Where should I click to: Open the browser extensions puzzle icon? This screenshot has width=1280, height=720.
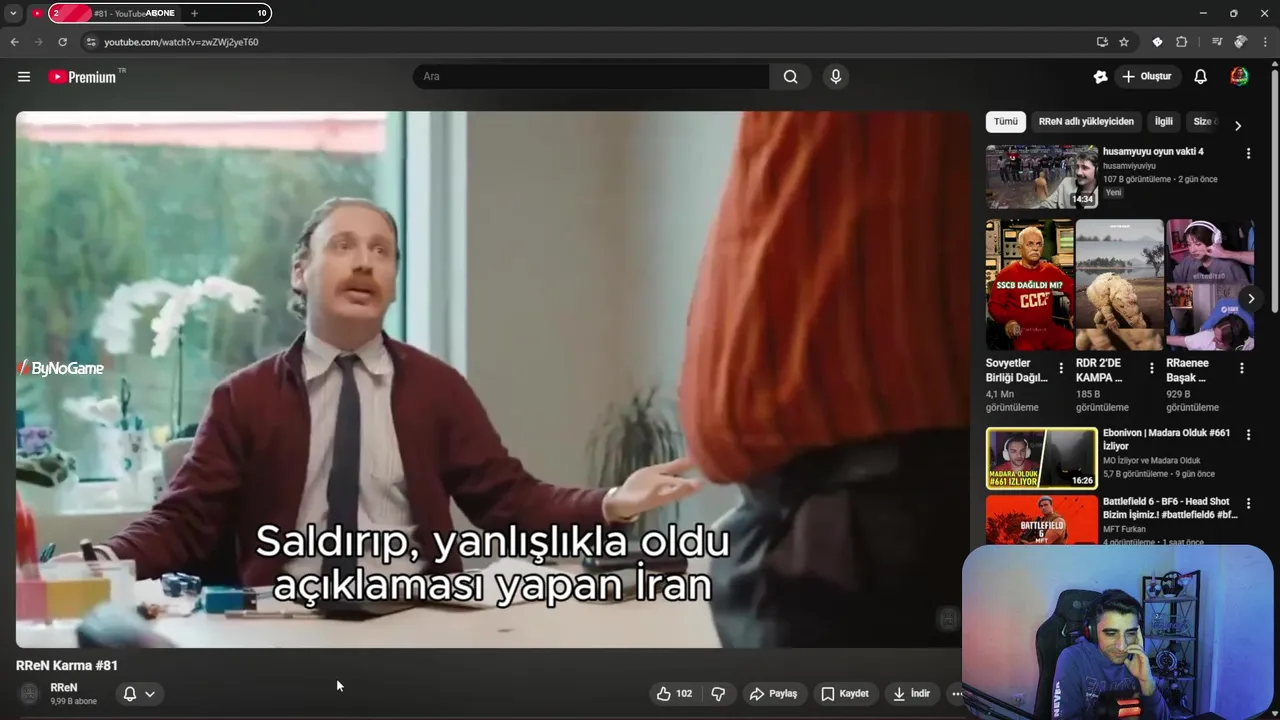coord(1182,42)
